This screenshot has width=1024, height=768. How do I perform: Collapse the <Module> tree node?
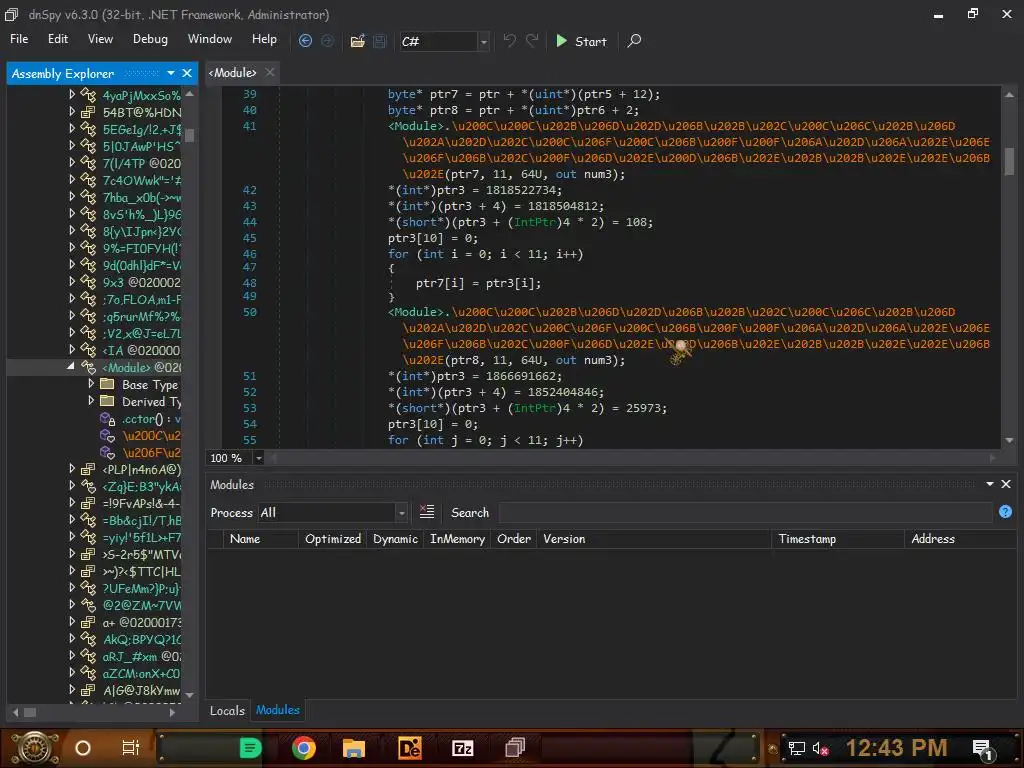point(72,367)
